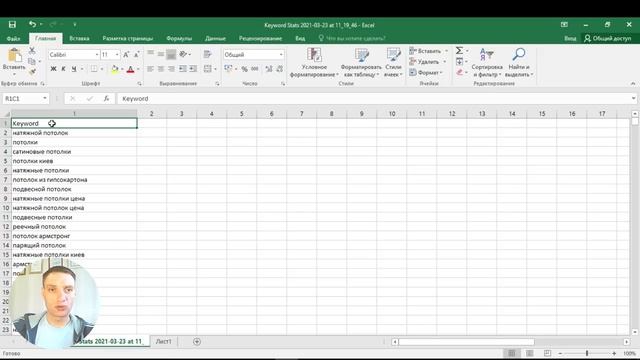The width and height of the screenshot is (640, 360).
Task: Switch to the Вставка tab
Action: pos(79,38)
